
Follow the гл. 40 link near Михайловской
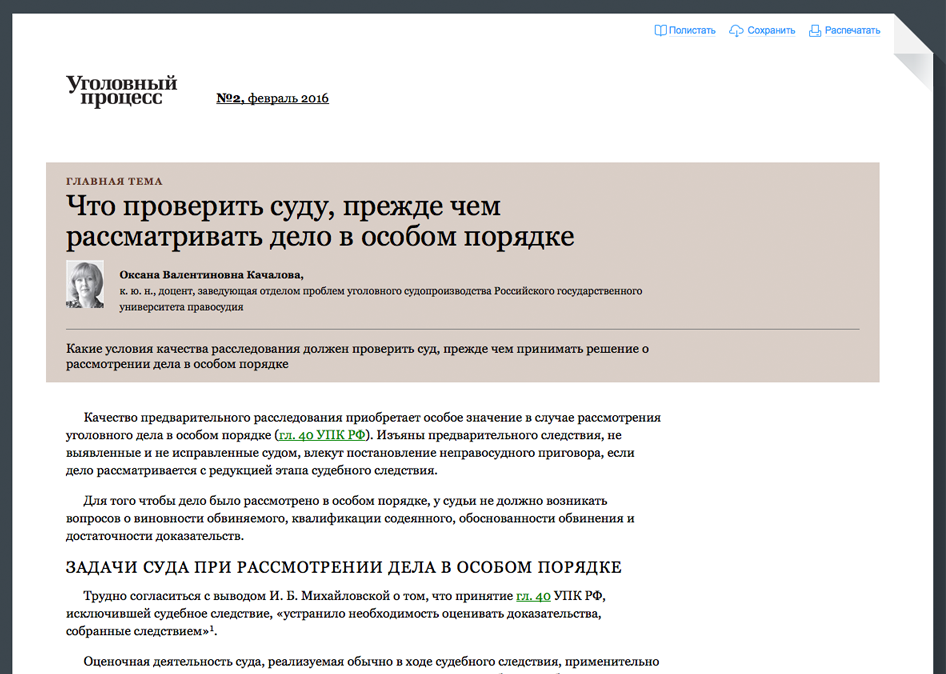[x=533, y=596]
